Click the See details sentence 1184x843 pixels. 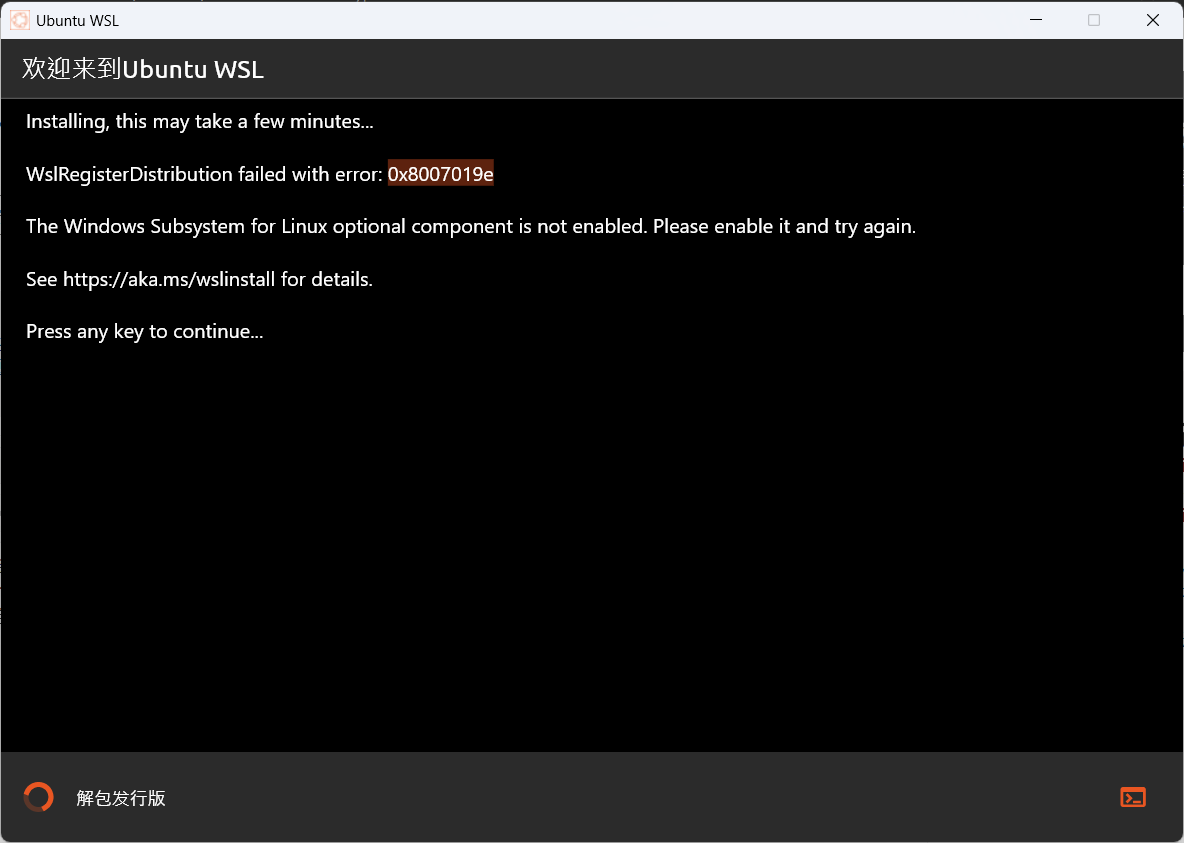(199, 279)
